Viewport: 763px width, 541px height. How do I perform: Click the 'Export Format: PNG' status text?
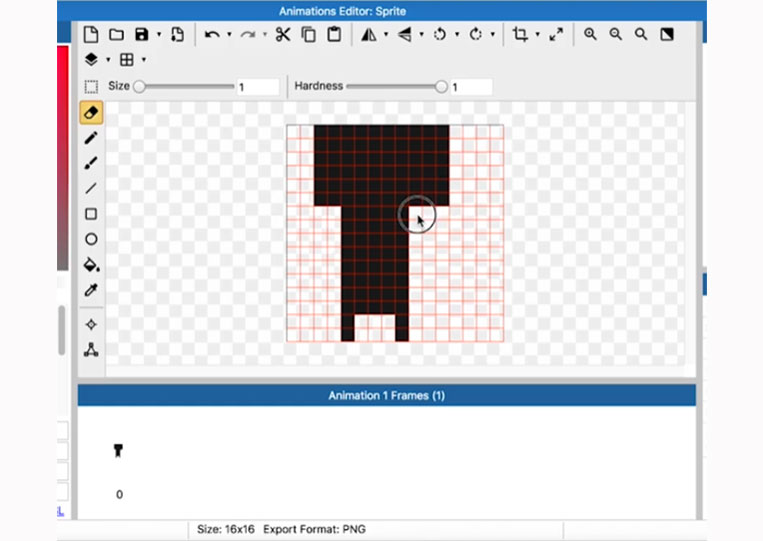pyautogui.click(x=314, y=529)
